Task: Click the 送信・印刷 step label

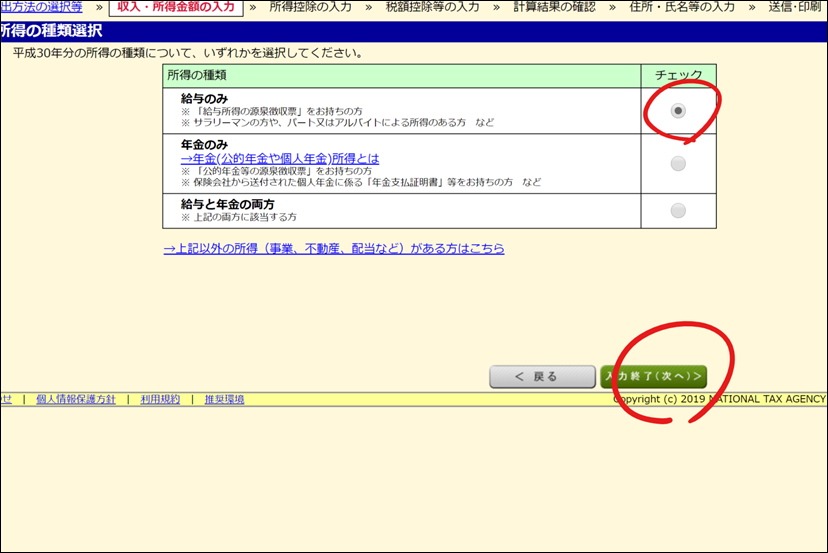Action: pos(794,7)
